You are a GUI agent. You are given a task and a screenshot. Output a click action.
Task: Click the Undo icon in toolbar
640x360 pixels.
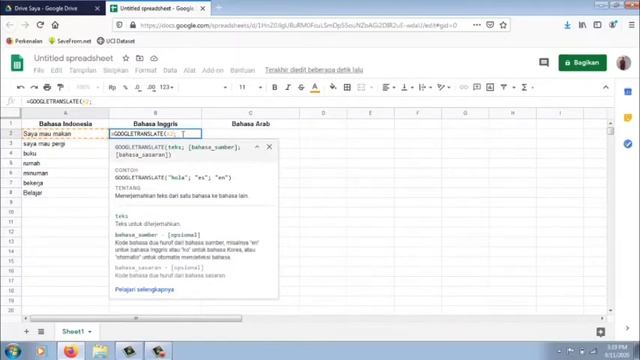tap(20, 87)
